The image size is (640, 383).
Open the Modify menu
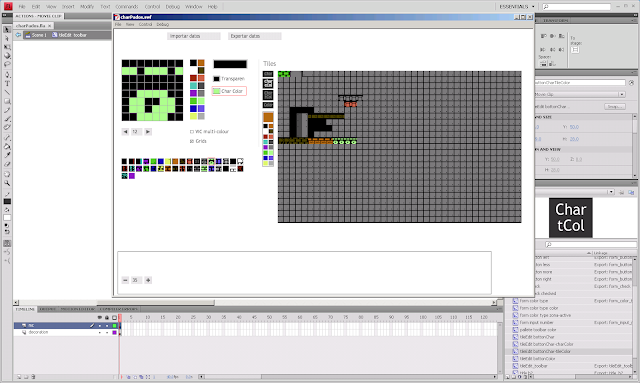(87, 7)
